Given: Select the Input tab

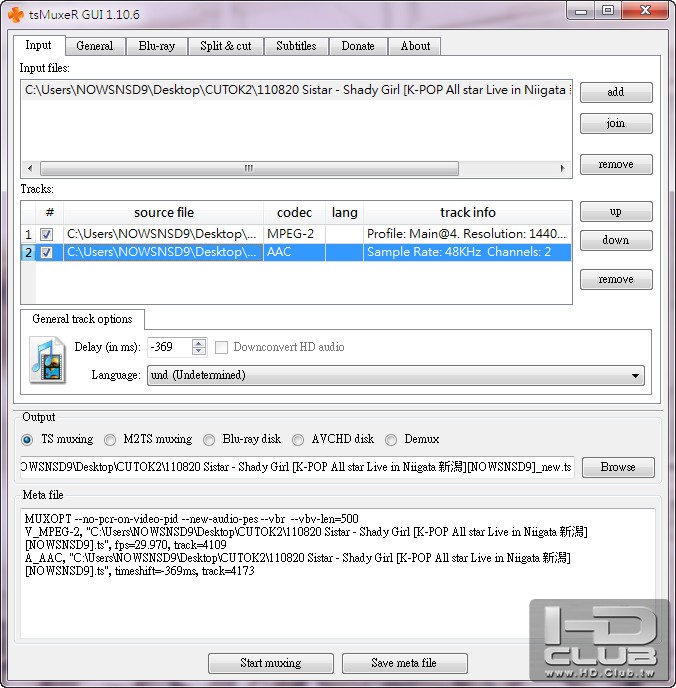Looking at the screenshot, I should click(39, 45).
